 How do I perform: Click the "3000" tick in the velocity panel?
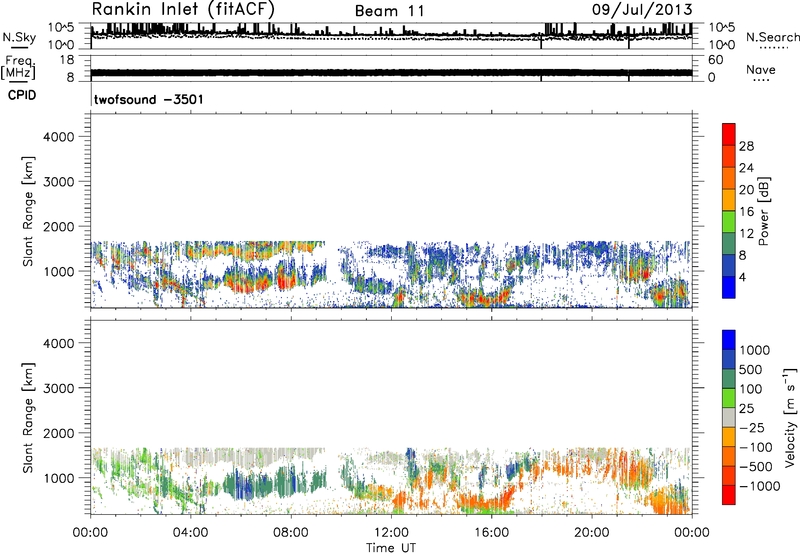tap(59, 388)
